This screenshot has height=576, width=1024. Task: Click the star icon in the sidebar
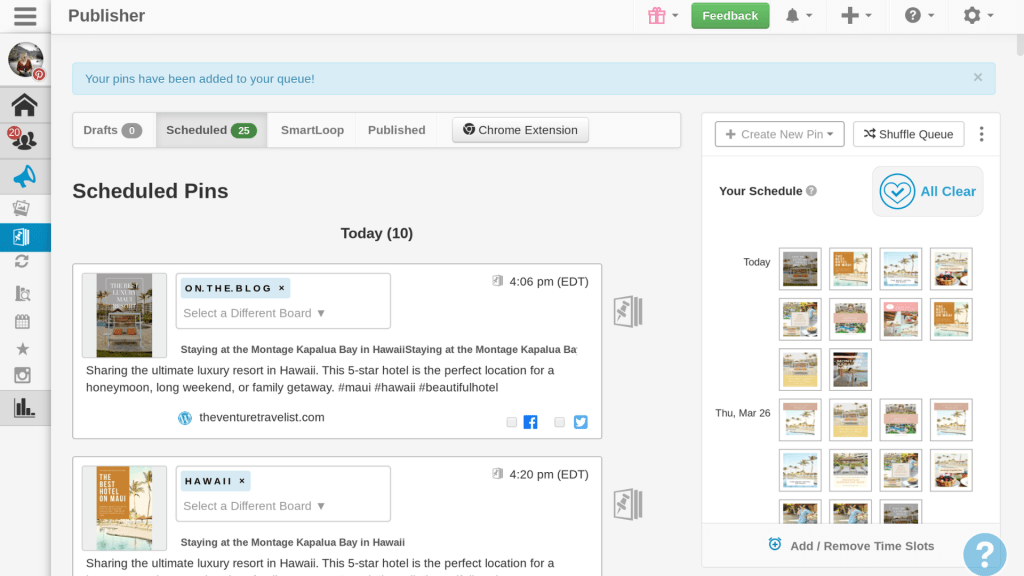click(x=22, y=349)
